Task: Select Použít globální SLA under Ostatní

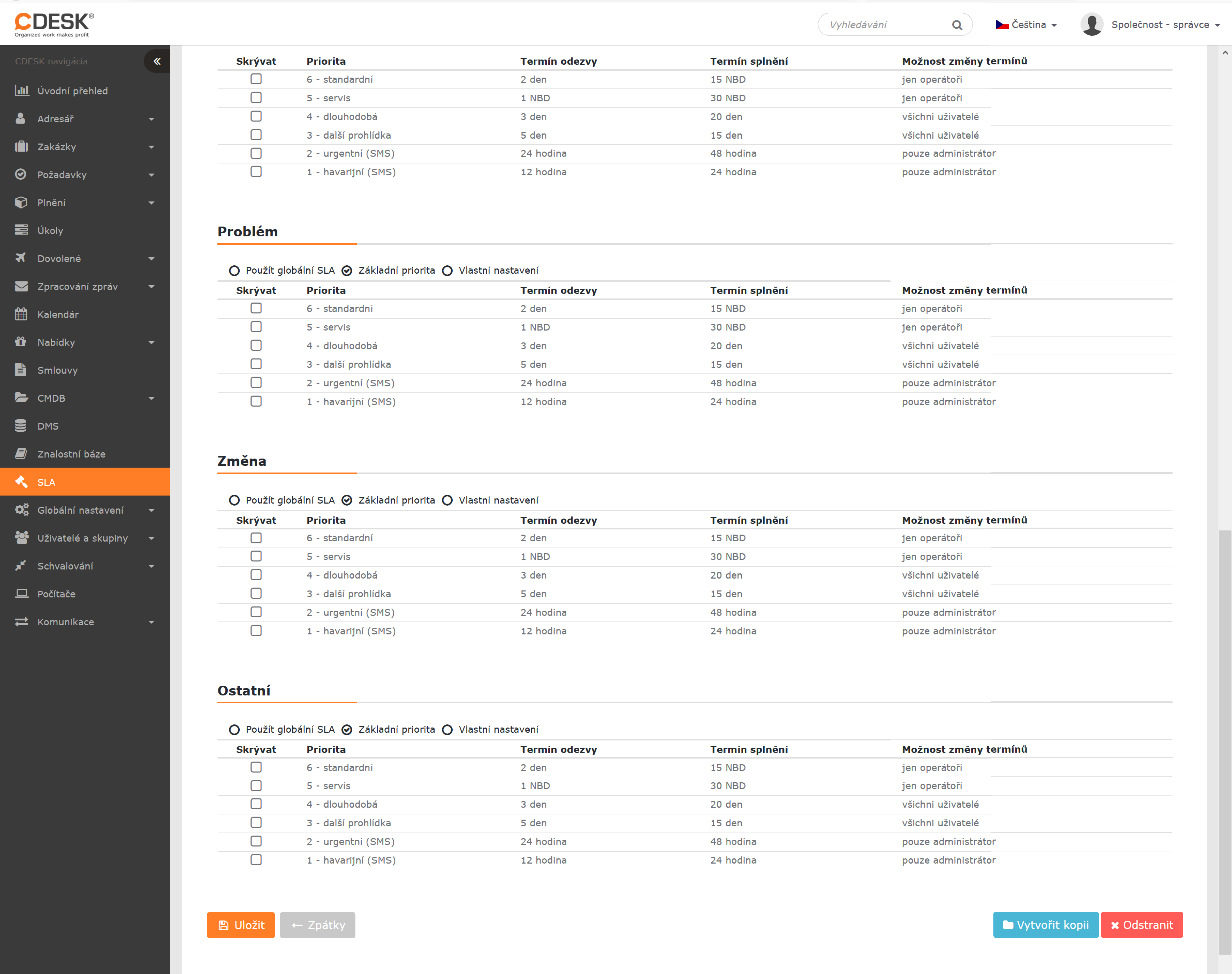Action: pos(234,730)
